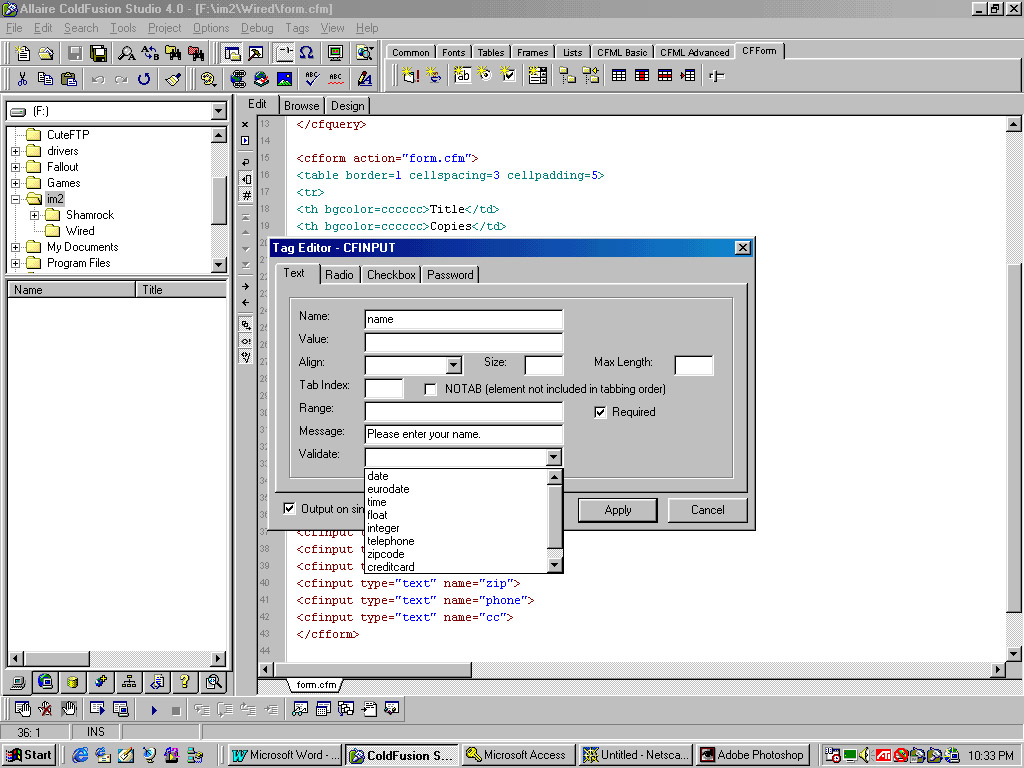Click the Repeat last action circular arrow
The width and height of the screenshot is (1024, 768).
point(144,79)
